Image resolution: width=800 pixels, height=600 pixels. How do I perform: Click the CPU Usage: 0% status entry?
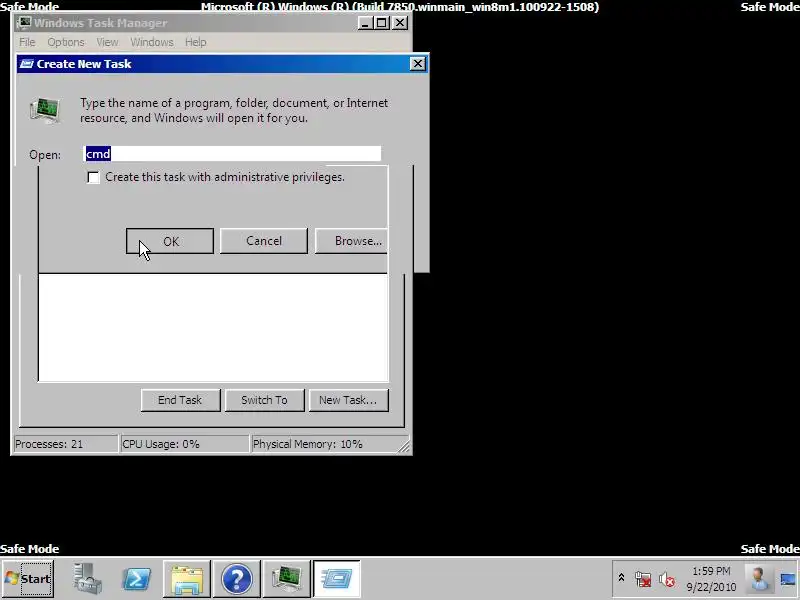184,444
